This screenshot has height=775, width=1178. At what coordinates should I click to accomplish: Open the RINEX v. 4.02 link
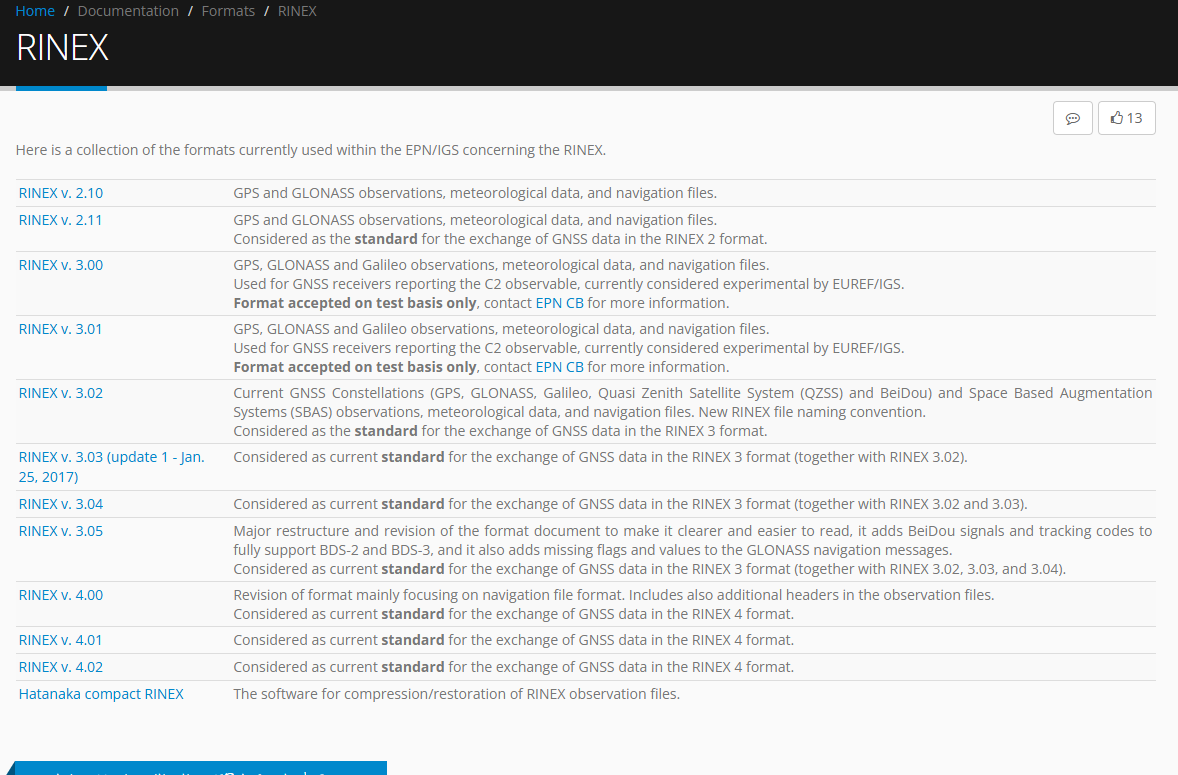[x=60, y=667]
